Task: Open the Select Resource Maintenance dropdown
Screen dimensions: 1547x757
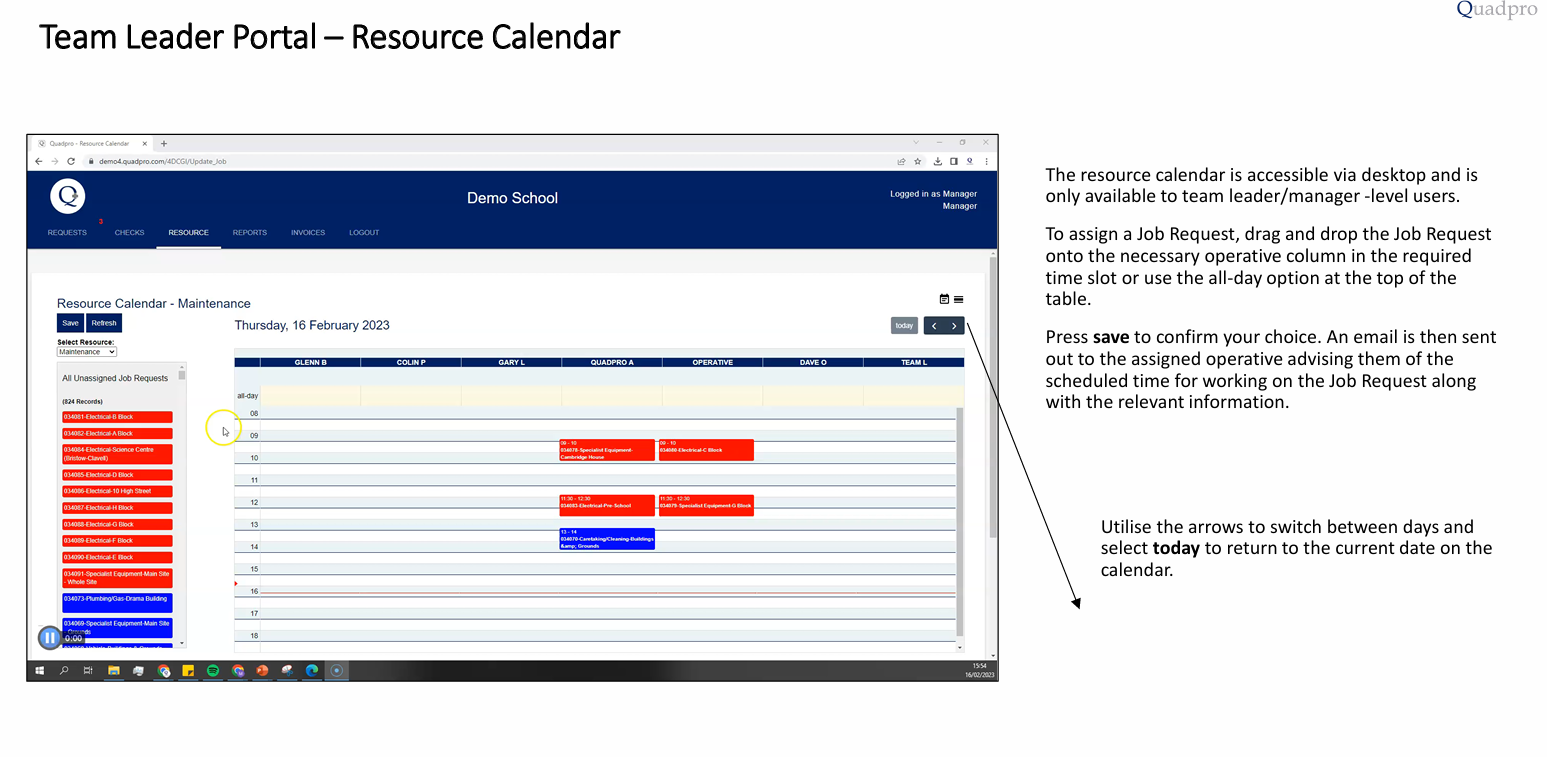Action: point(87,352)
